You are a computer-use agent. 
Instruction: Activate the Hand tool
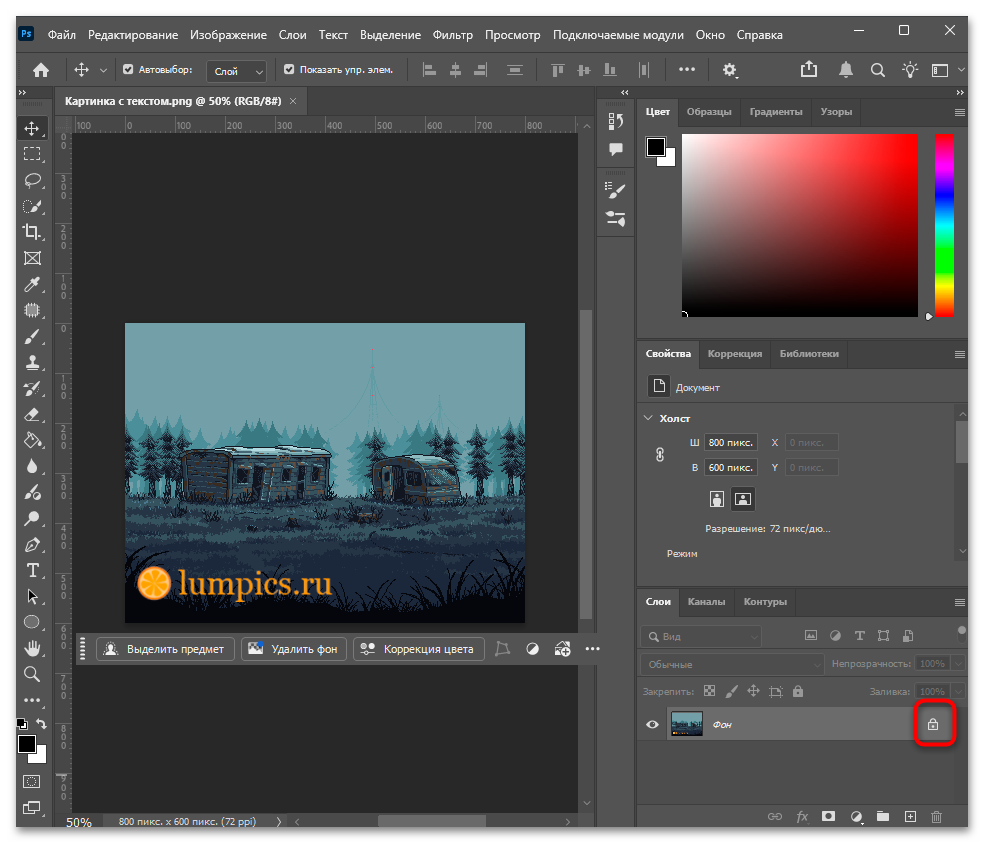[32, 648]
